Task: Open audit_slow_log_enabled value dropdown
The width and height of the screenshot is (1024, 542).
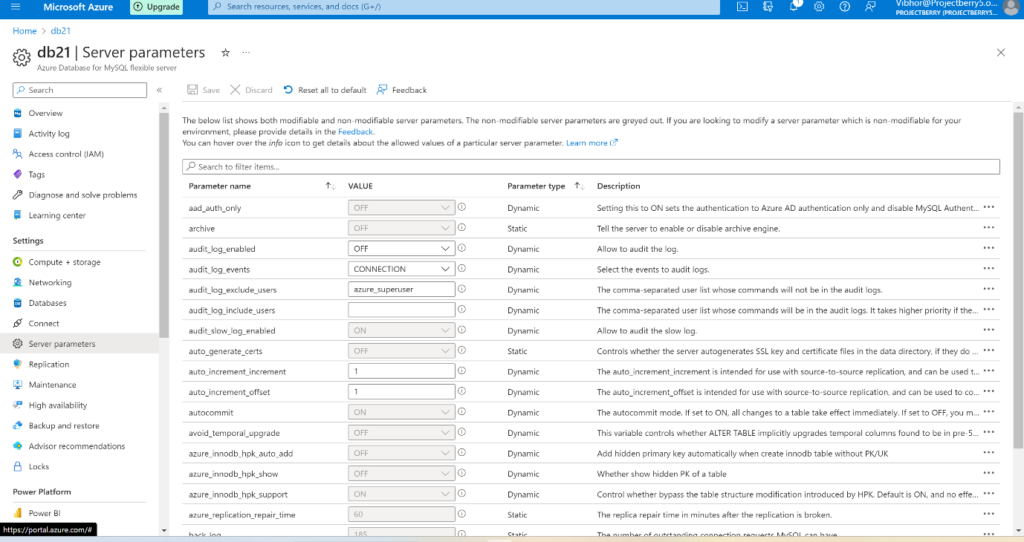Action: coord(401,330)
